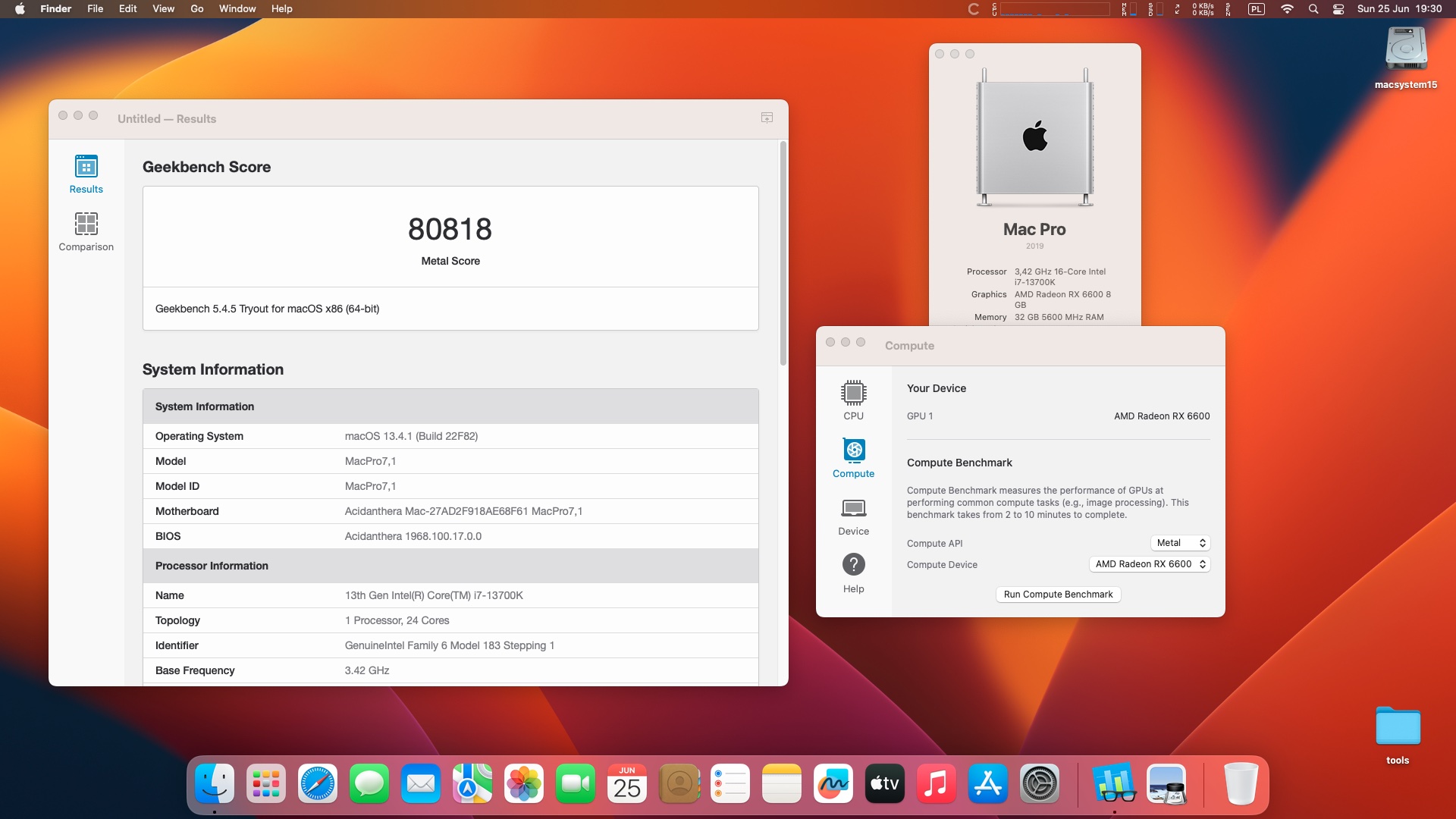The height and width of the screenshot is (819, 1456).
Task: Click Run Compute Benchmark button
Action: (x=1058, y=595)
